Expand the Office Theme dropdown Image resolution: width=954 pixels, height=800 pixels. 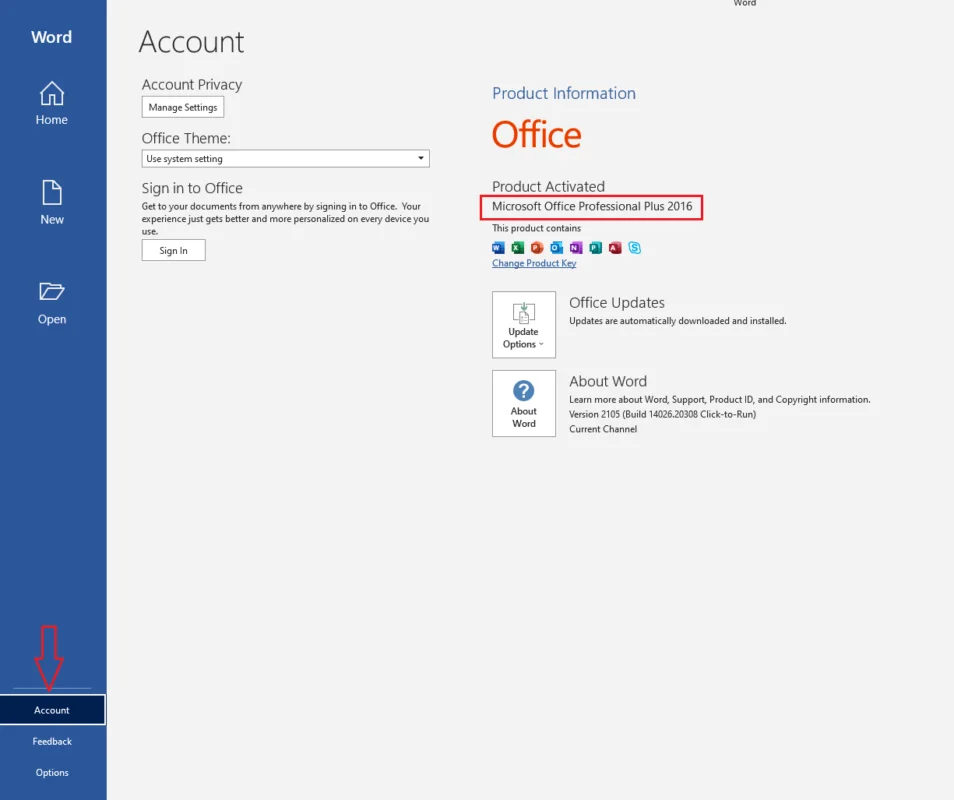tap(285, 159)
